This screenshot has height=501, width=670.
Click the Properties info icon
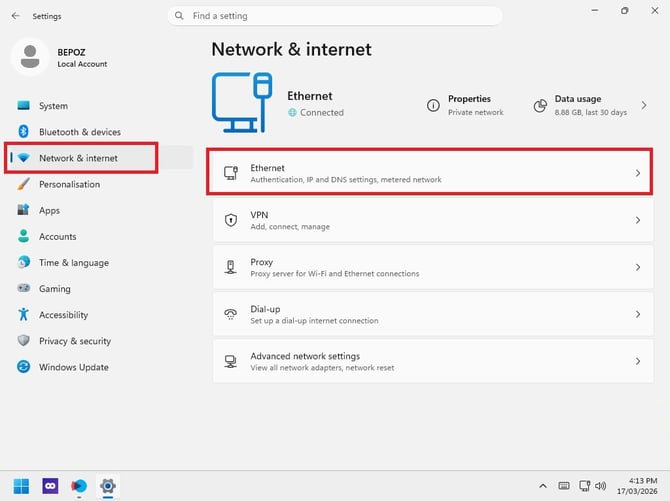point(433,105)
